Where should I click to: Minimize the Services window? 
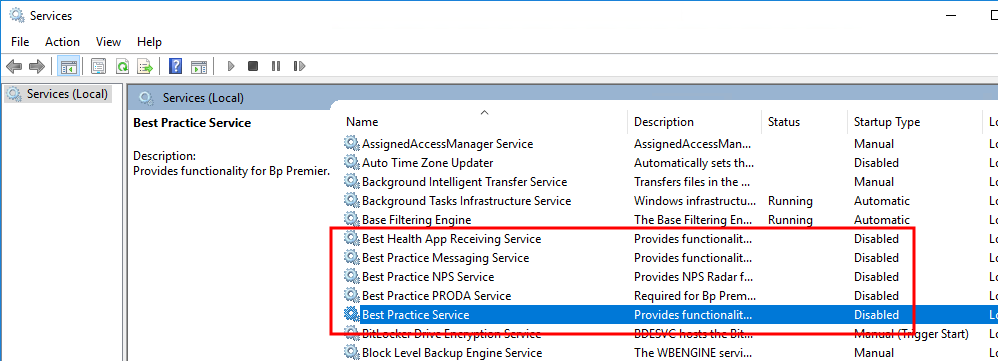(951, 16)
